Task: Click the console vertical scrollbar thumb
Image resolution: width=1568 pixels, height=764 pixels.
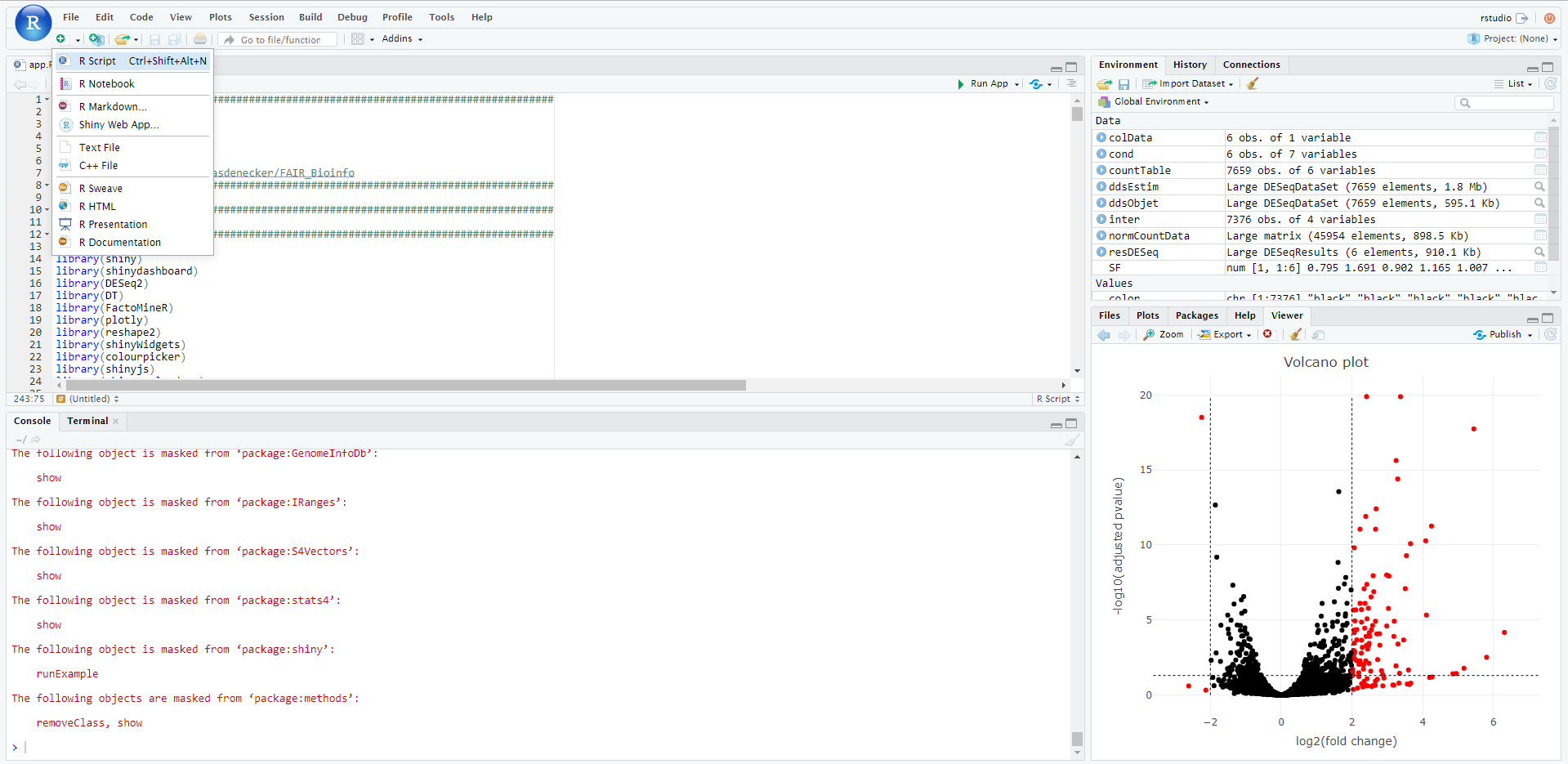Action: [1077, 739]
